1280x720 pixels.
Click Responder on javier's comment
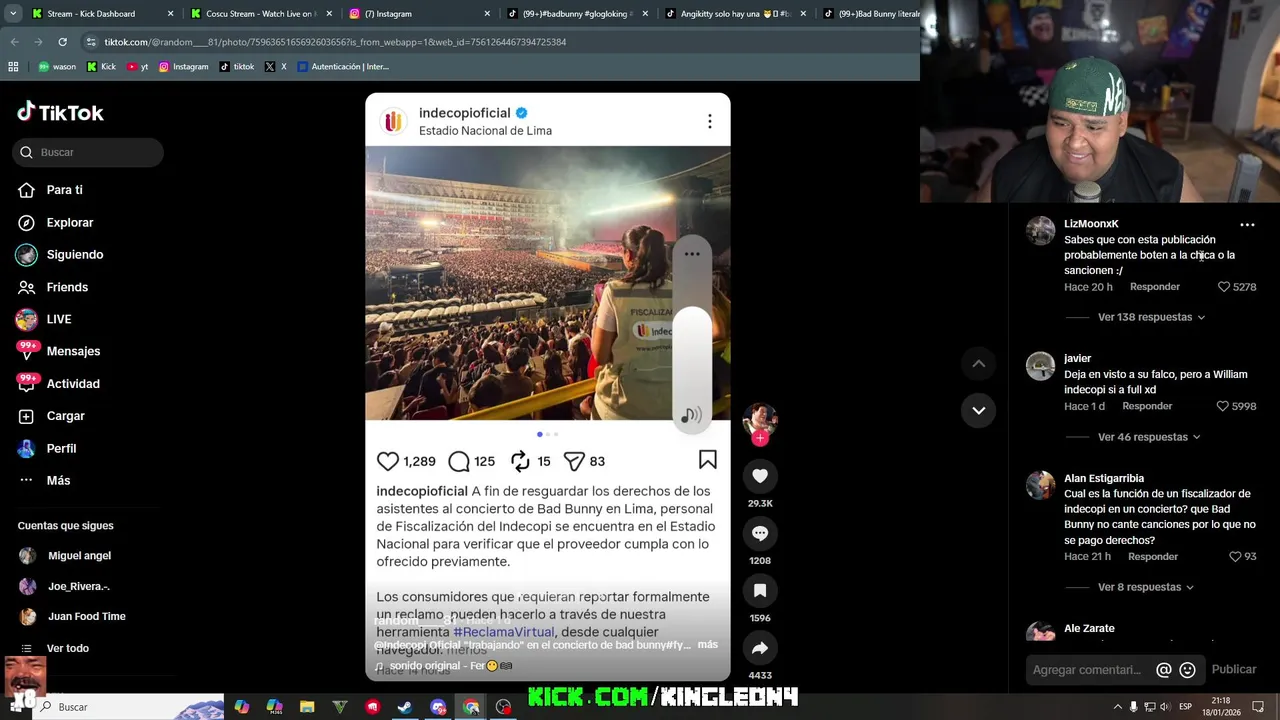pos(1147,407)
